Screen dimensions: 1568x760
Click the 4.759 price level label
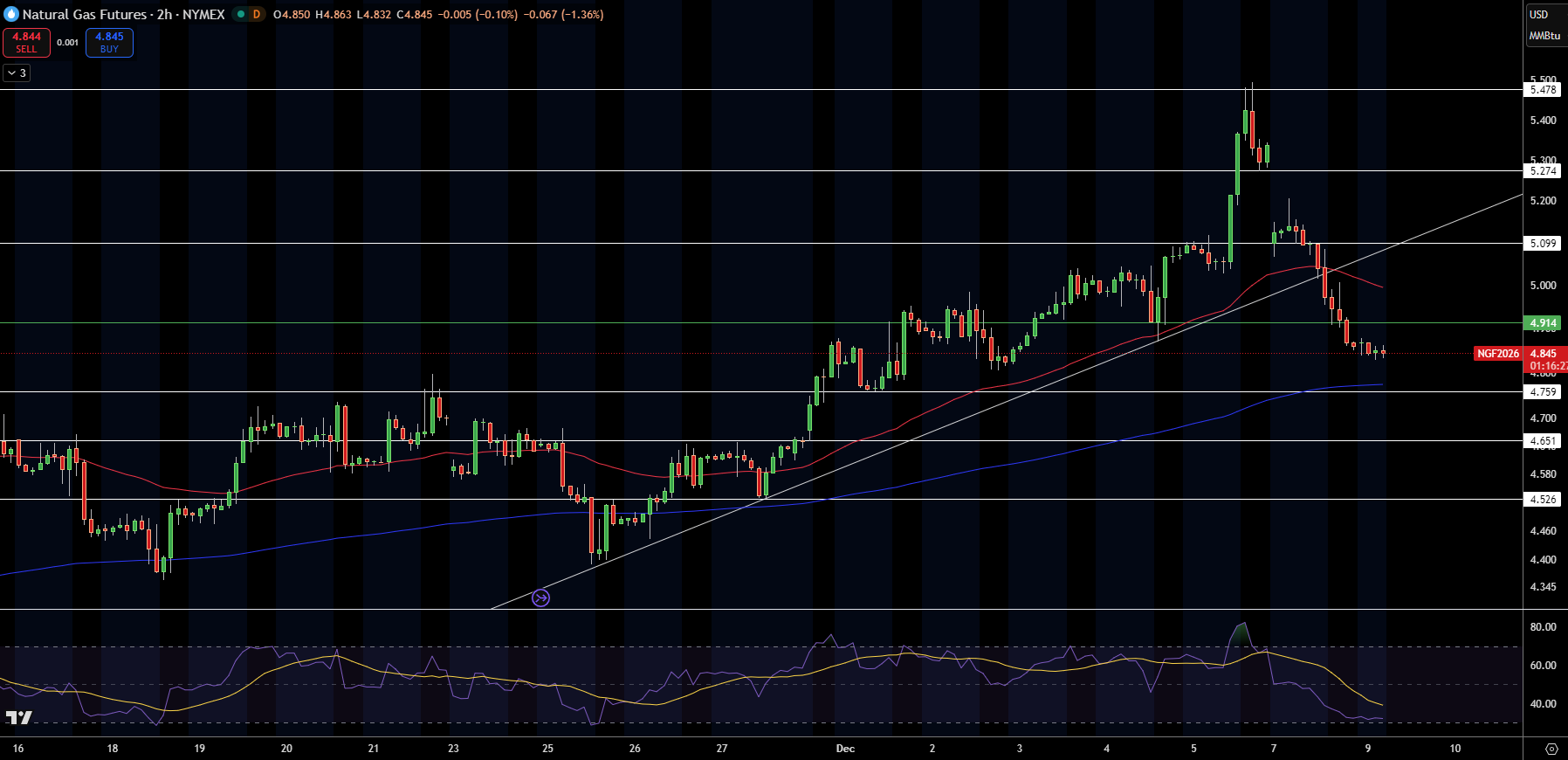[1543, 392]
